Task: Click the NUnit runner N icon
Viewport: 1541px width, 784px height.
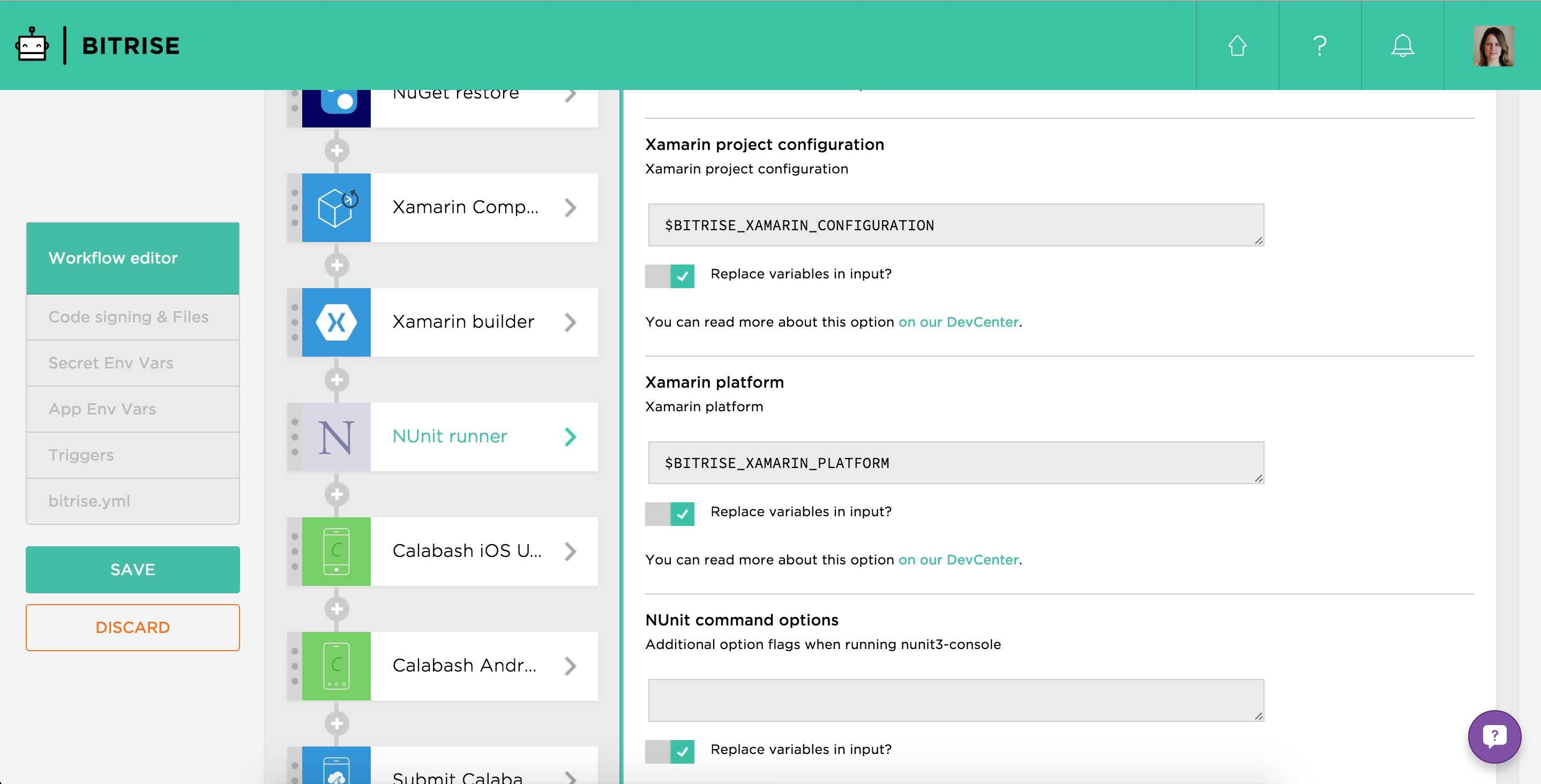Action: [x=336, y=437]
